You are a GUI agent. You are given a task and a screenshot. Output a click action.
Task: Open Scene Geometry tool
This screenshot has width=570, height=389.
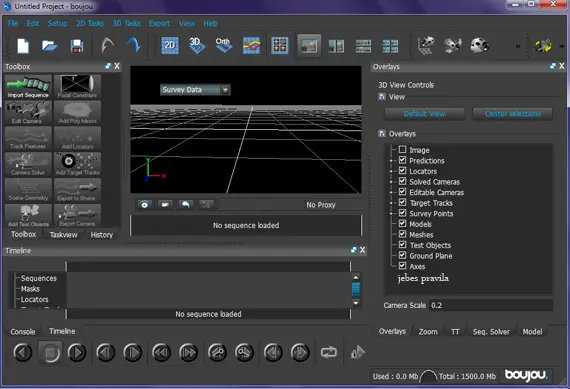click(28, 190)
